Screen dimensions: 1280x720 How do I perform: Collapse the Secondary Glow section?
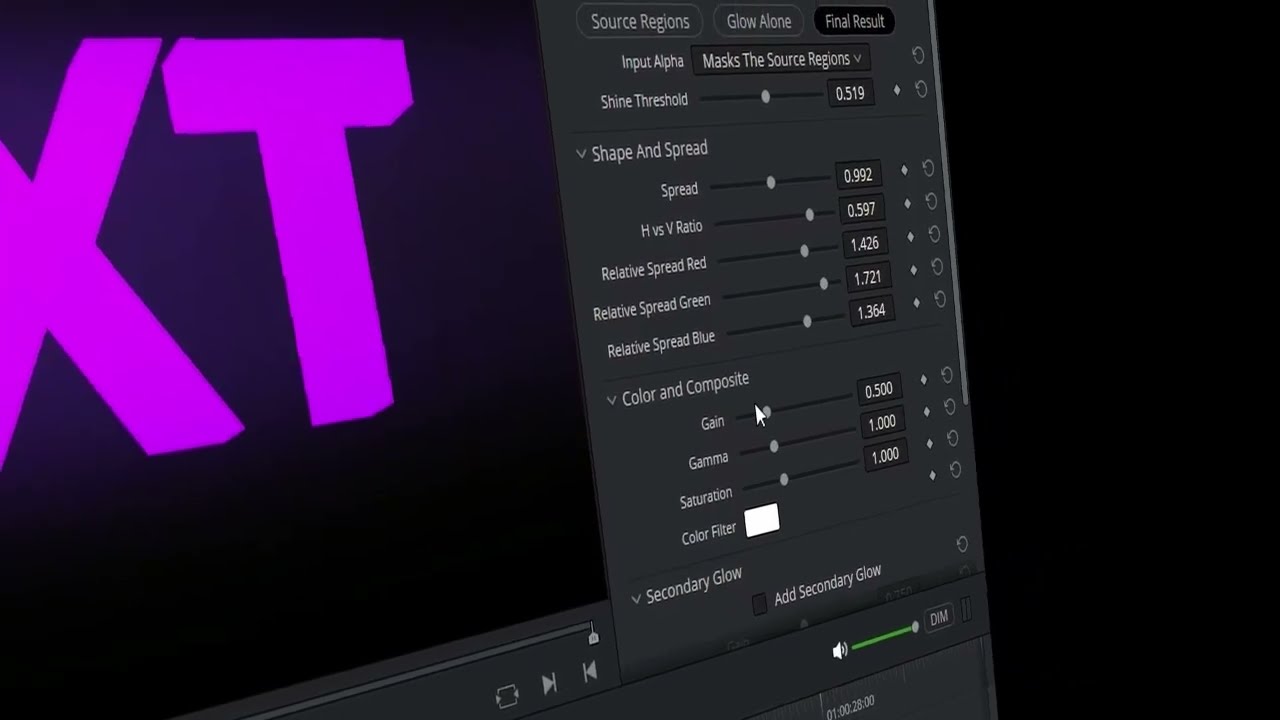point(636,599)
